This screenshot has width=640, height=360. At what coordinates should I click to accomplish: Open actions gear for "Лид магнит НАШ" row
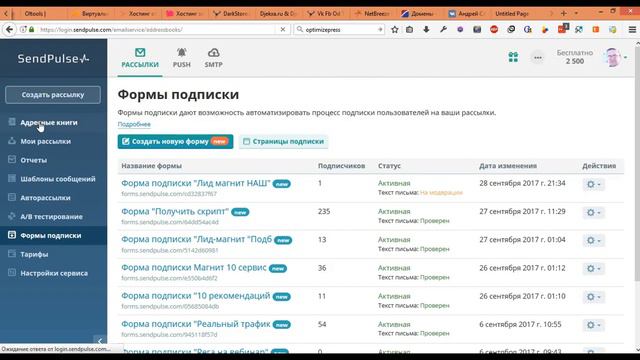[x=593, y=184]
